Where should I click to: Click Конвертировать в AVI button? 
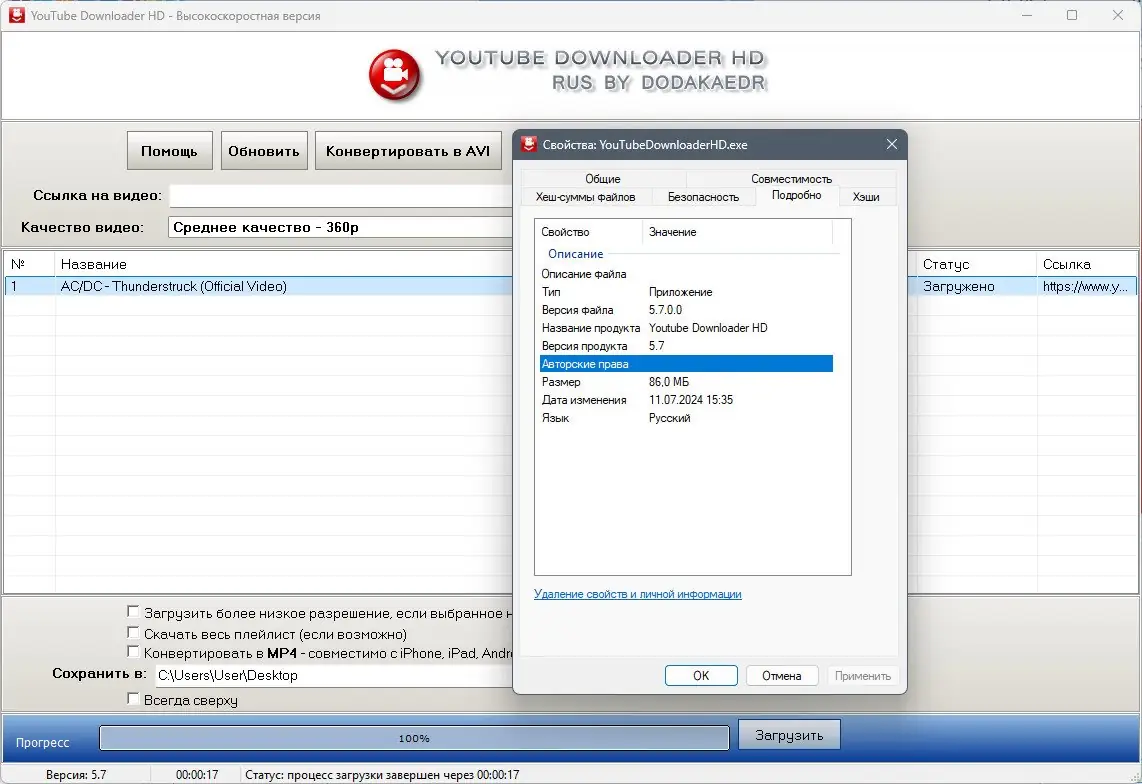pyautogui.click(x=408, y=151)
